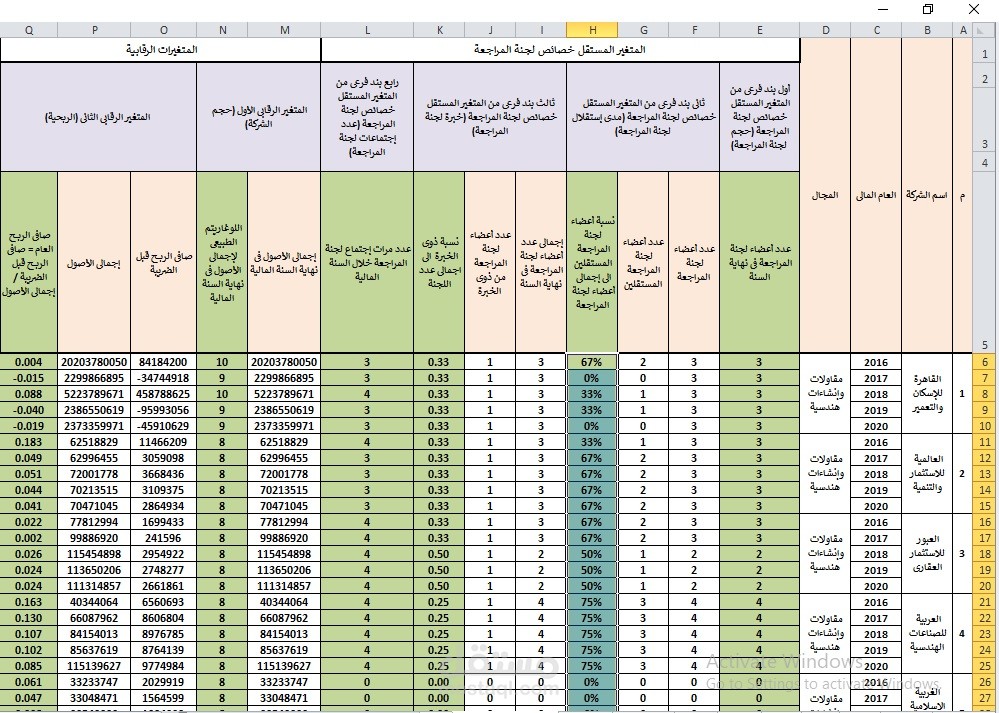This screenshot has width=999, height=713.
Task: Click company cell 'العربية للصناعات الهندسية'
Action: (x=927, y=634)
